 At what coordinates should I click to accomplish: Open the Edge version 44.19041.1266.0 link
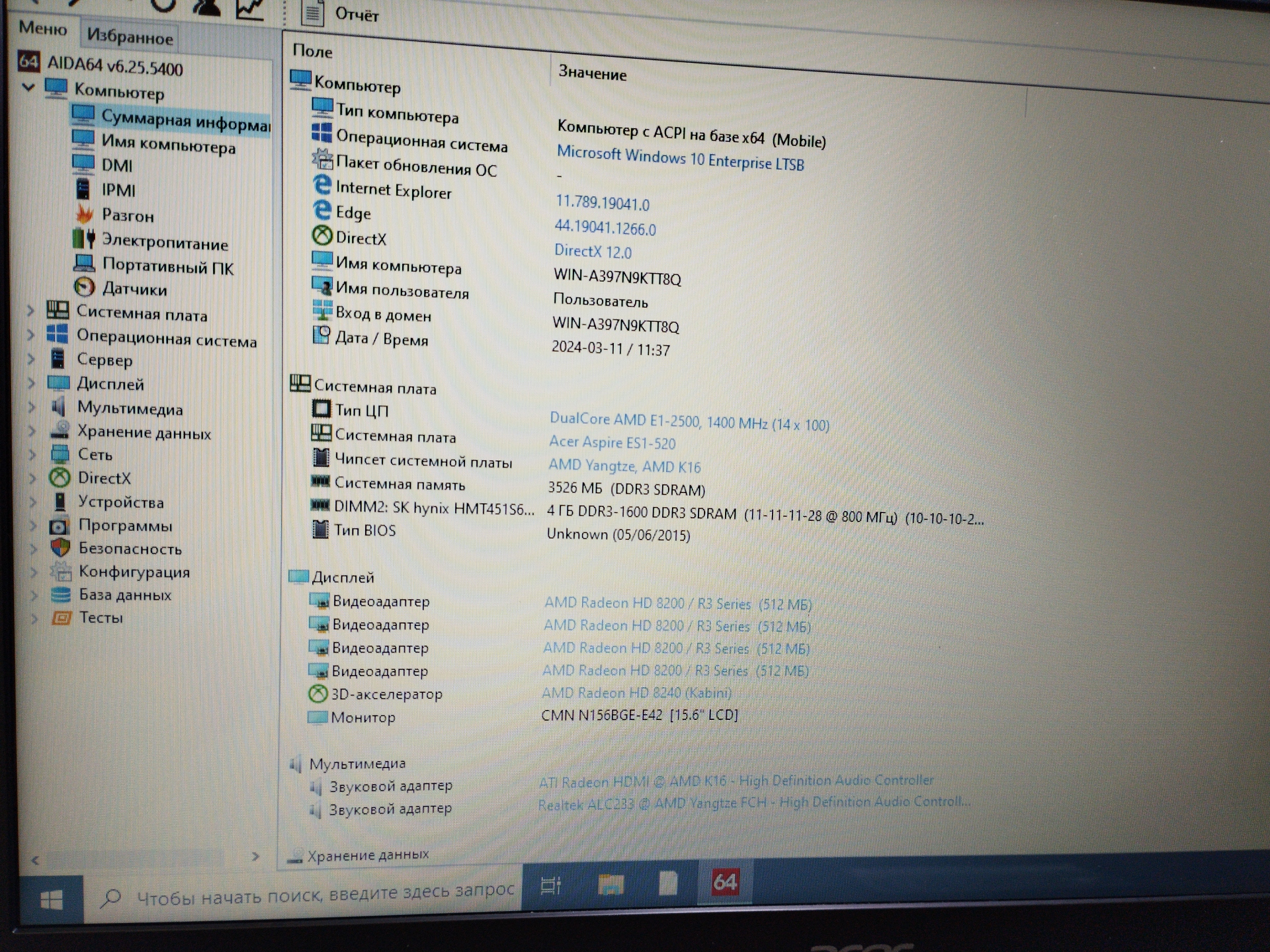pos(605,227)
